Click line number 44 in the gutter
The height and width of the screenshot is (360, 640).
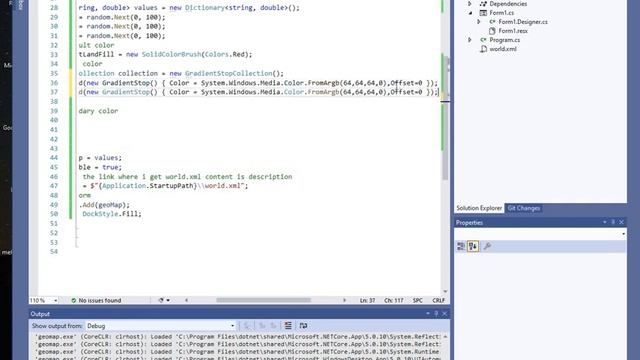(x=54, y=158)
